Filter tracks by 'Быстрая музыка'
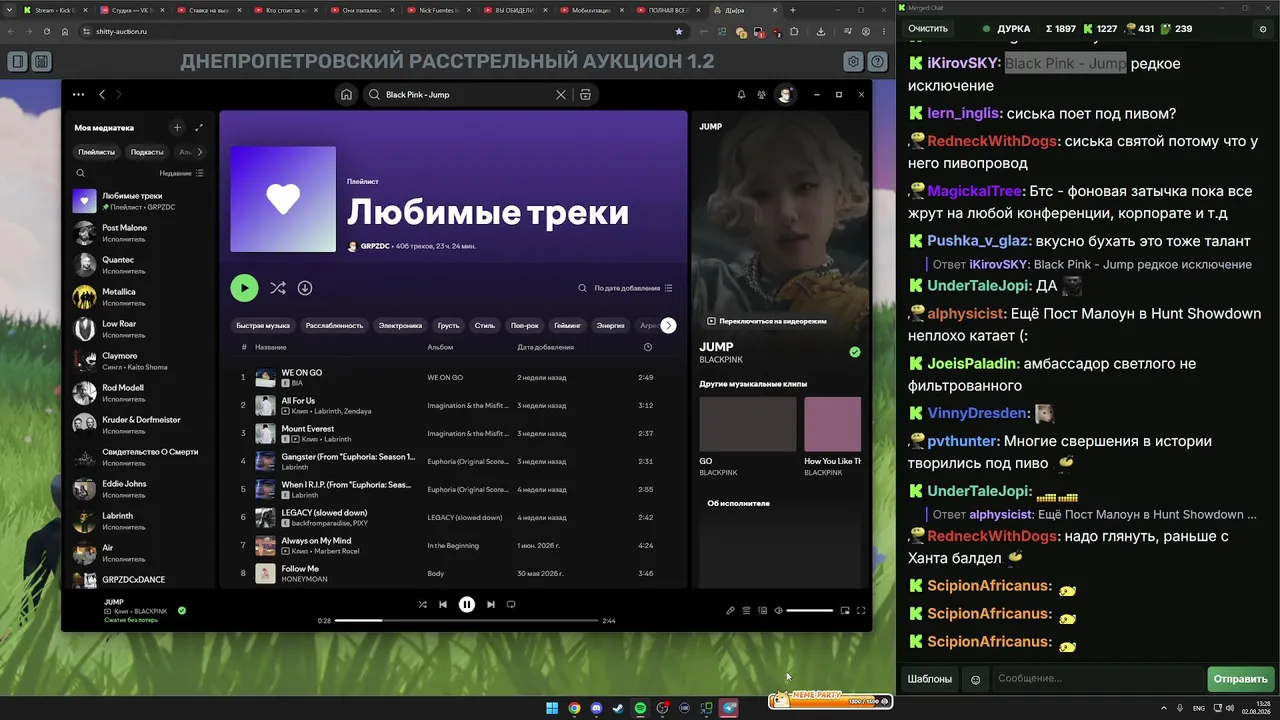This screenshot has height=720, width=1280. tap(263, 325)
